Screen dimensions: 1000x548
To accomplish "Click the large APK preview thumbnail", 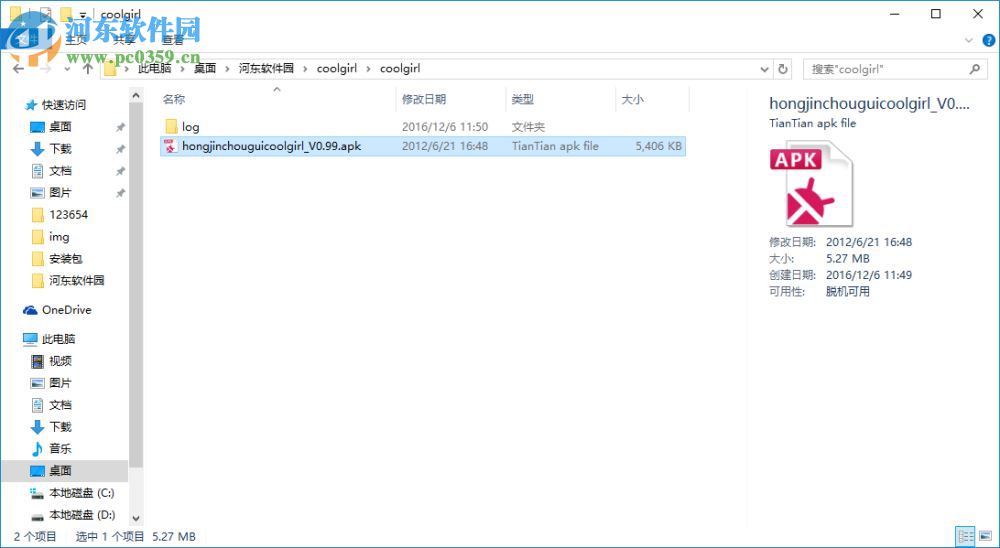I will point(811,184).
